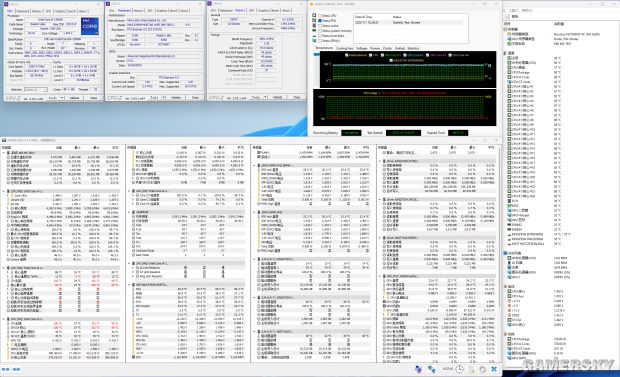Open HWiNFO sensor settings gear icon
Screen dimensions: 620x377
click(x=482, y=369)
